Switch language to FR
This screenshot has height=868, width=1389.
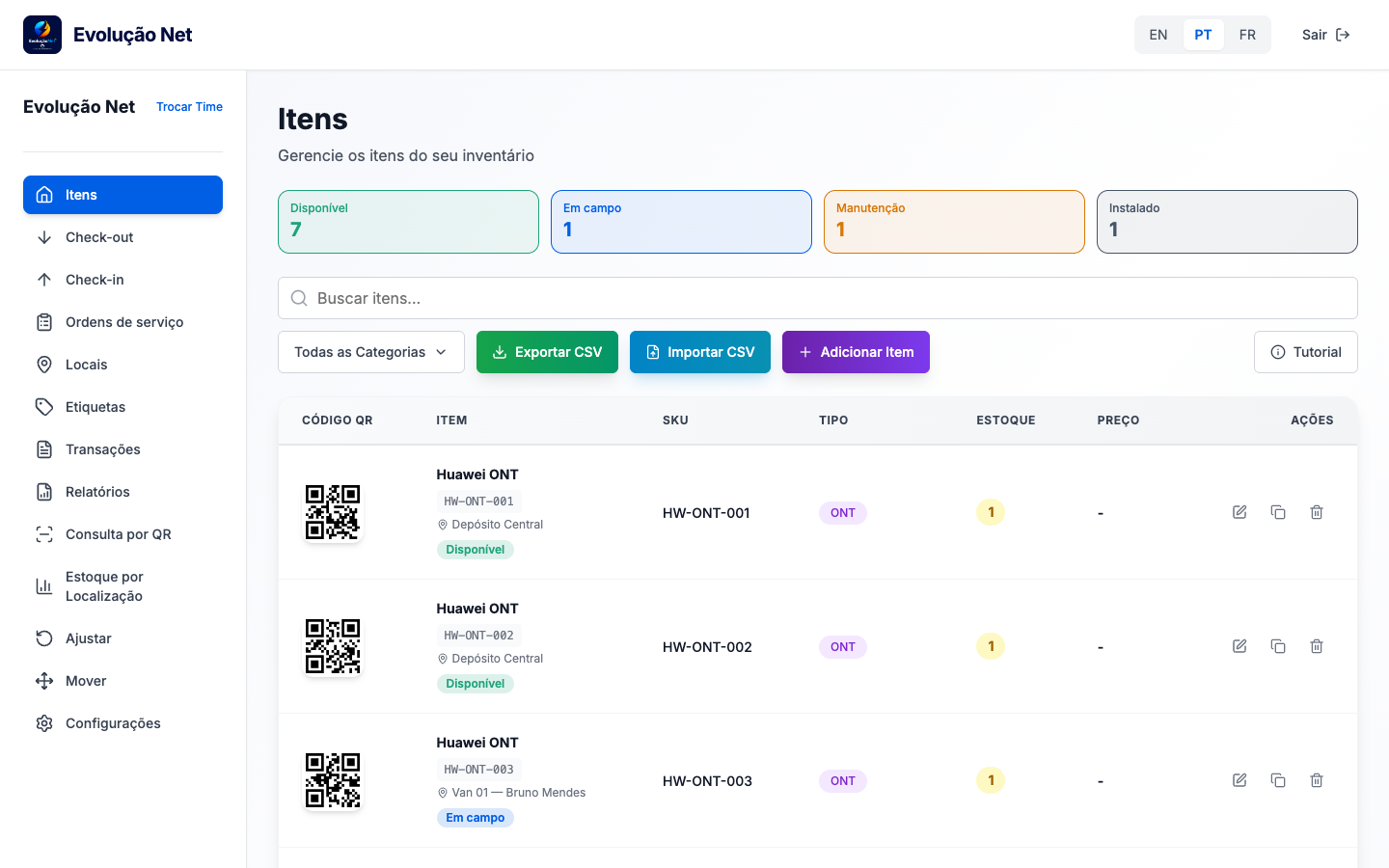coord(1247,35)
